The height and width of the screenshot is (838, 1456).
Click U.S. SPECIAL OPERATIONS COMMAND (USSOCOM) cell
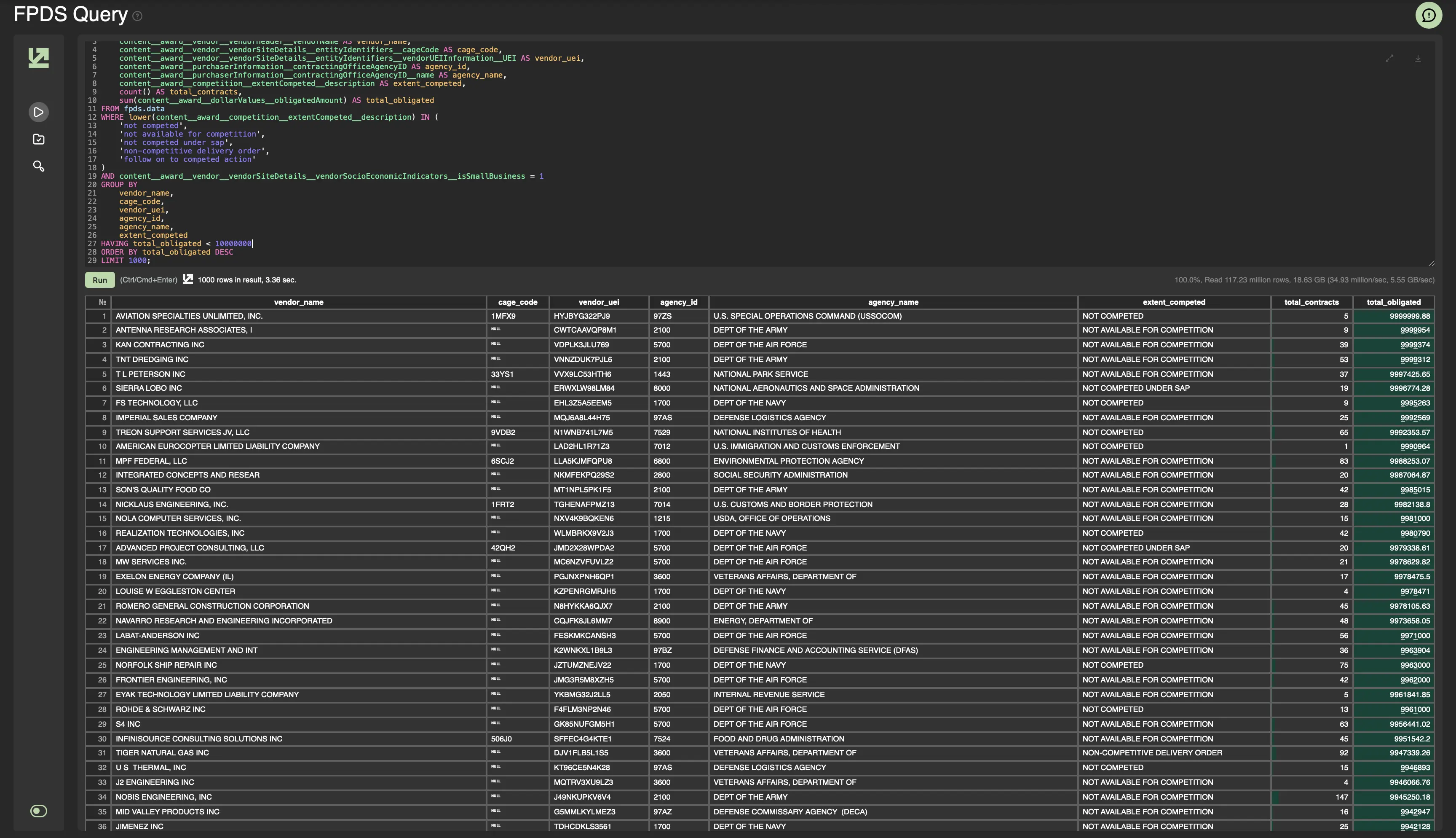tap(893, 316)
